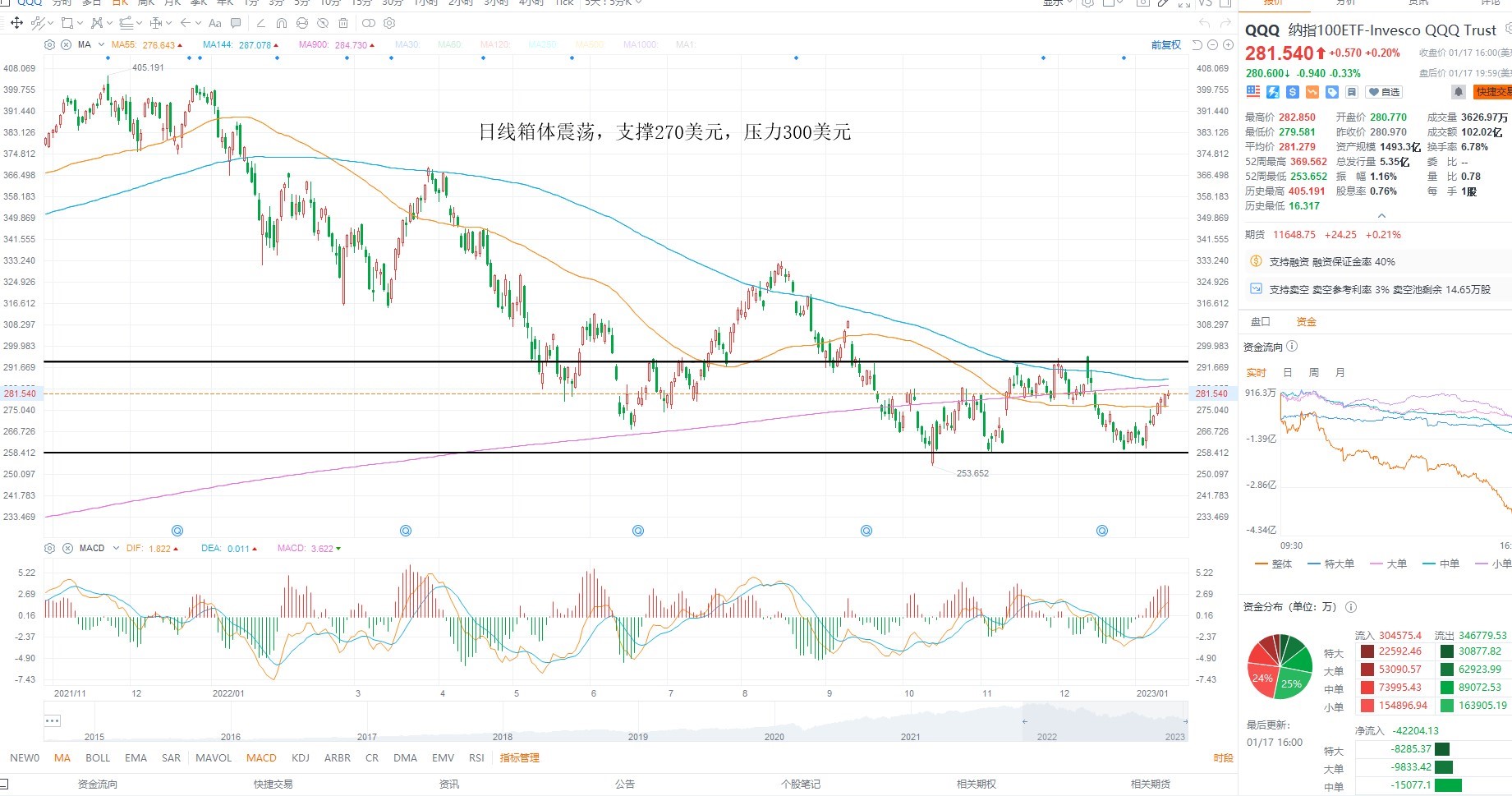Toggle the MA250 moving average line
Viewport: 1512px width, 796px height.
(542, 44)
